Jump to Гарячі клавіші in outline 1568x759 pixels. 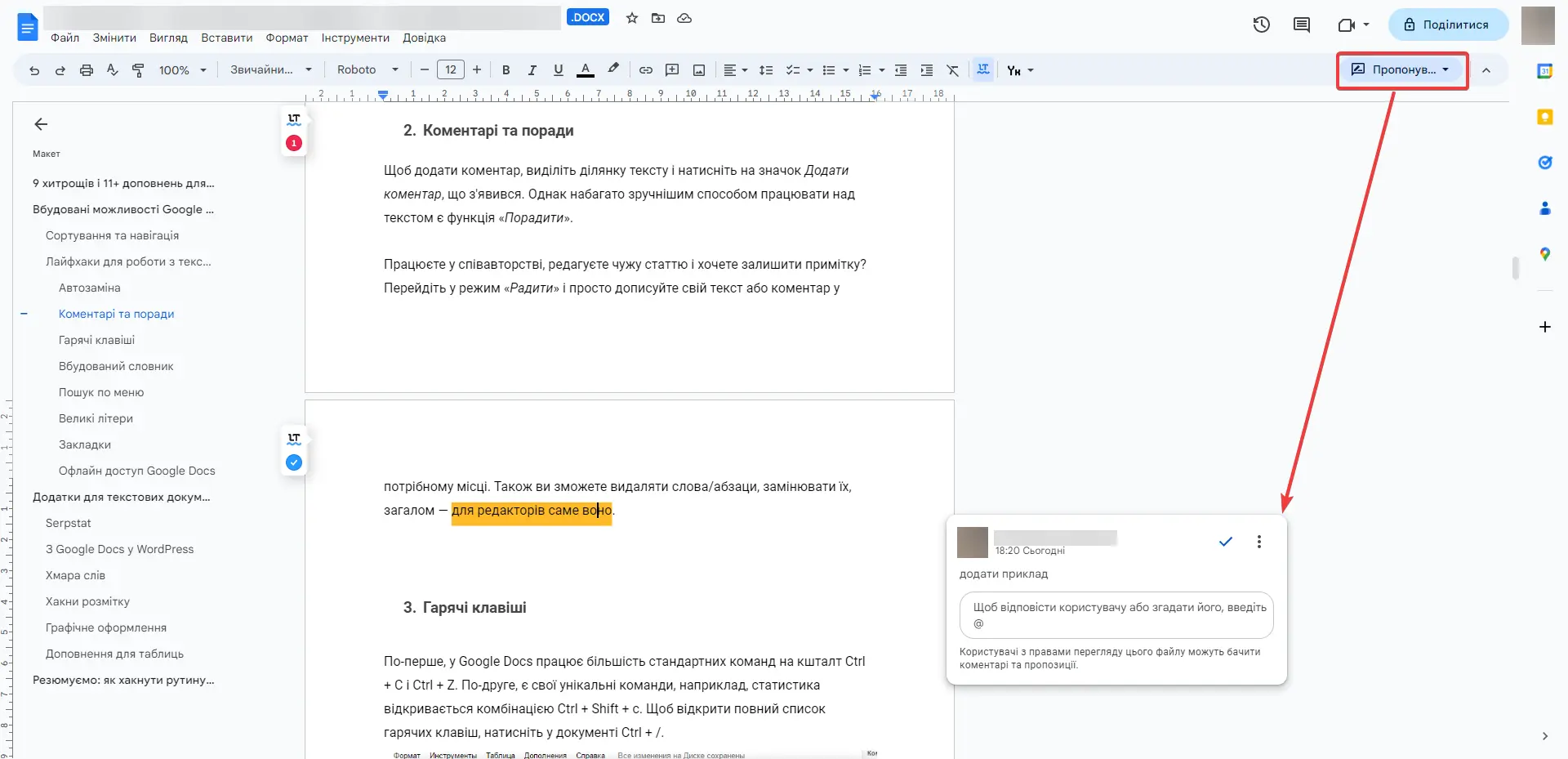pos(96,340)
